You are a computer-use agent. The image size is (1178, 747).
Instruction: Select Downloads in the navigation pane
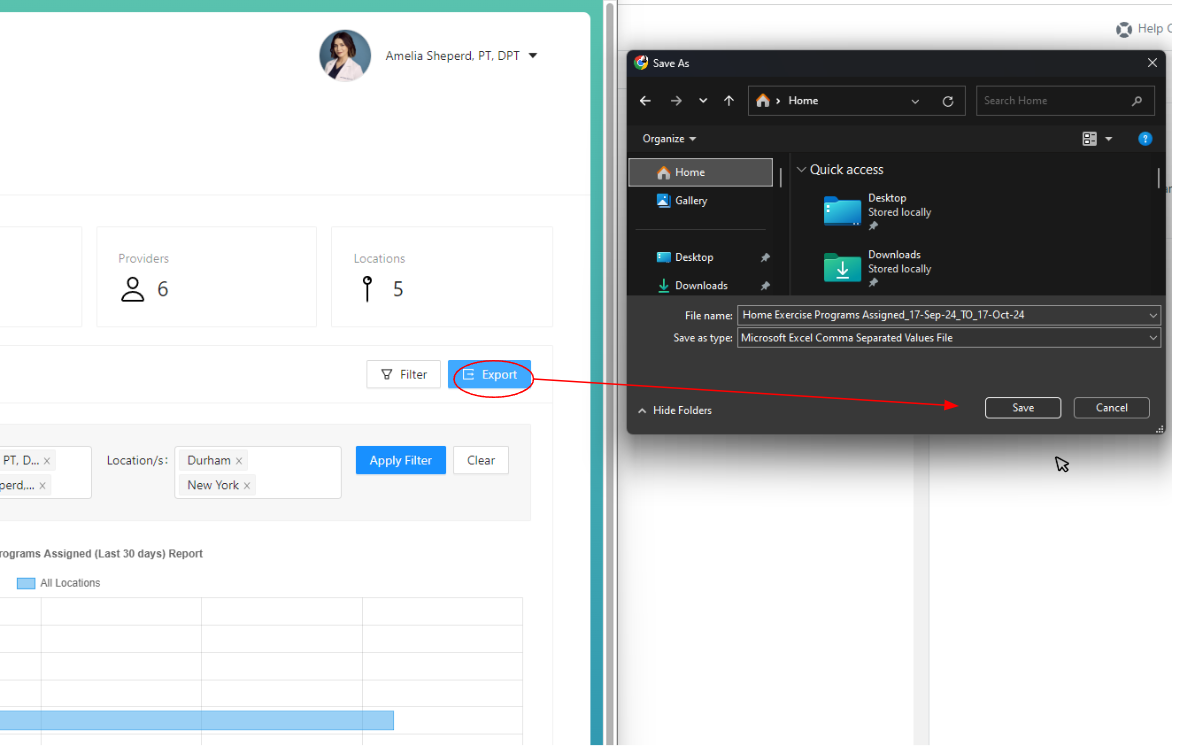tap(700, 286)
